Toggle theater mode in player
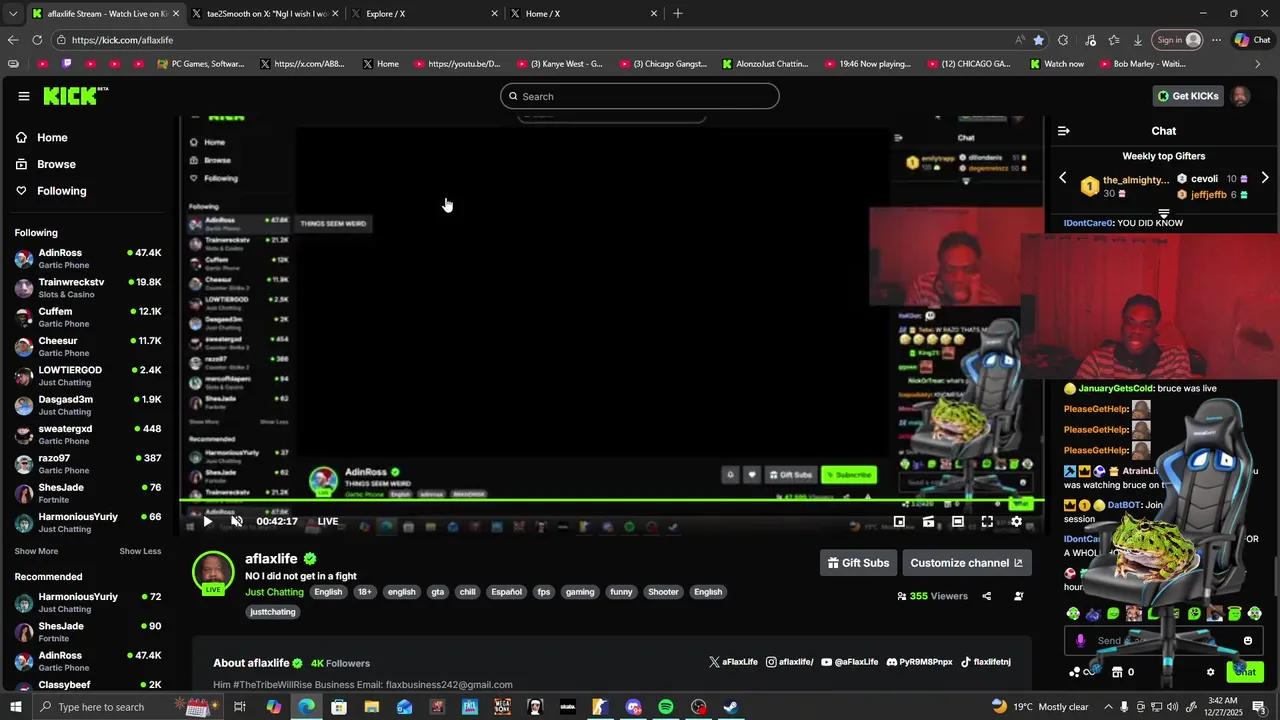 [958, 521]
